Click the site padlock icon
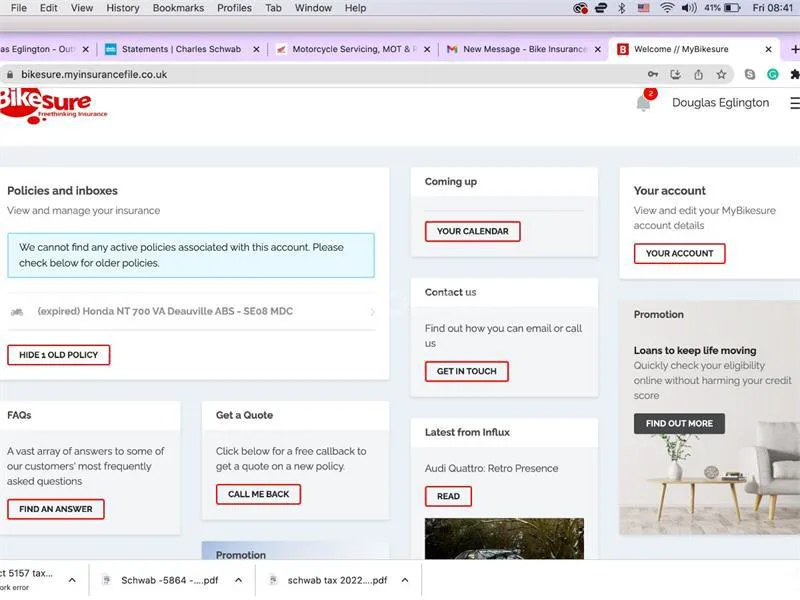The image size is (800, 600). [x=10, y=74]
